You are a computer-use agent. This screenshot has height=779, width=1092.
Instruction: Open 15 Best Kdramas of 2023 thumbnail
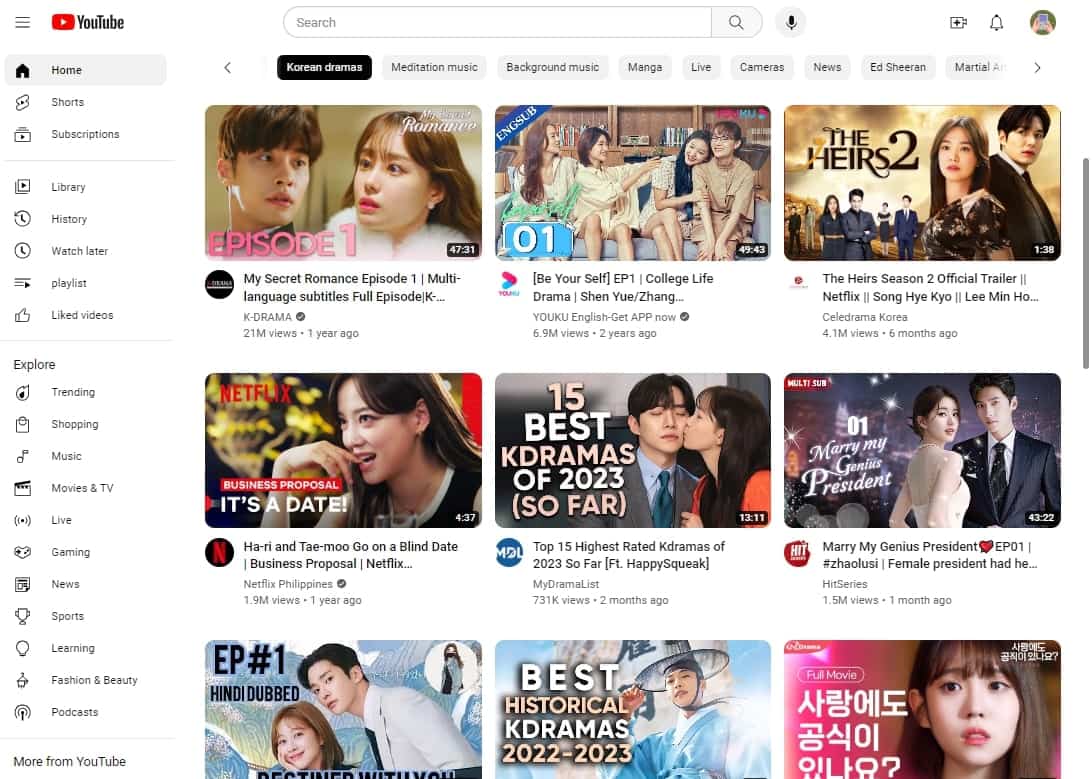pyautogui.click(x=633, y=450)
